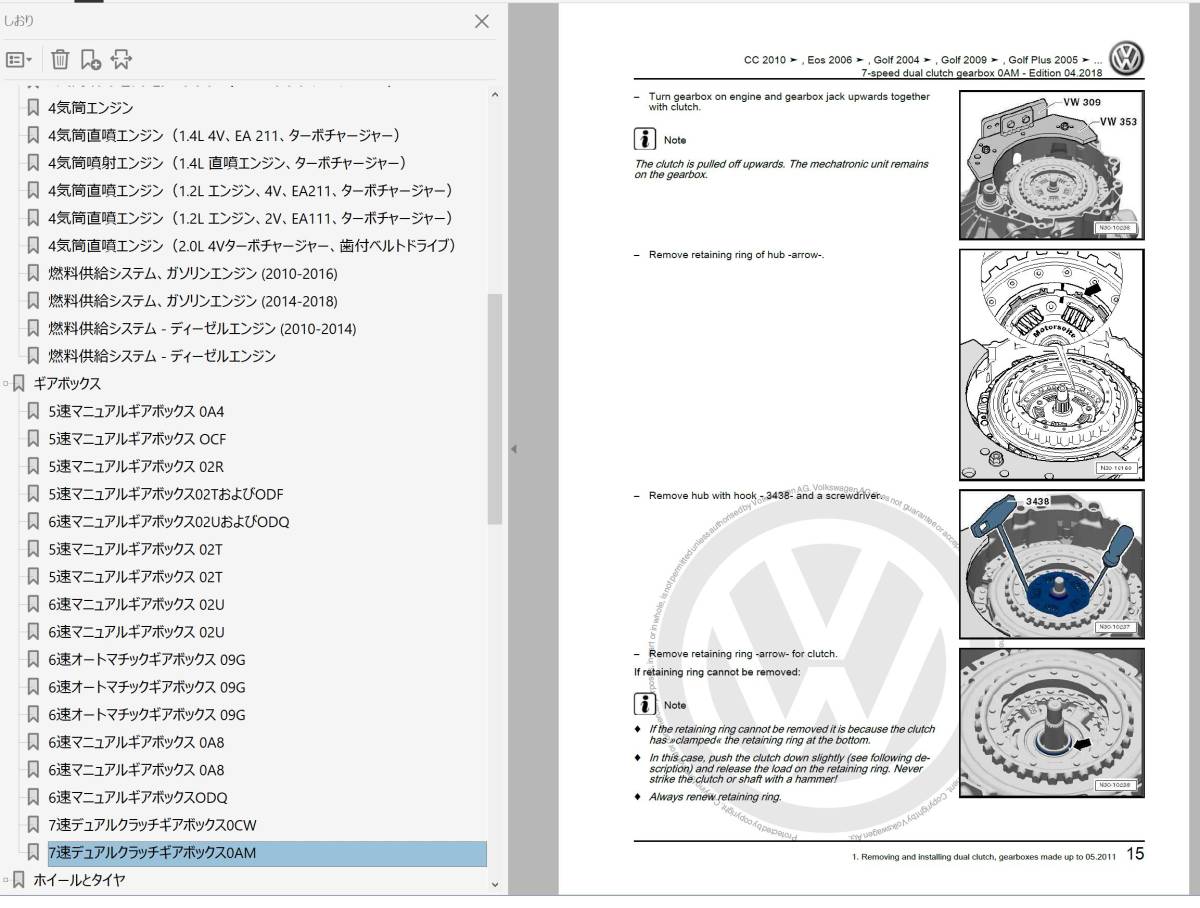Find the current bookmark using the toolbar icon
1200x908 pixels.
(121, 60)
